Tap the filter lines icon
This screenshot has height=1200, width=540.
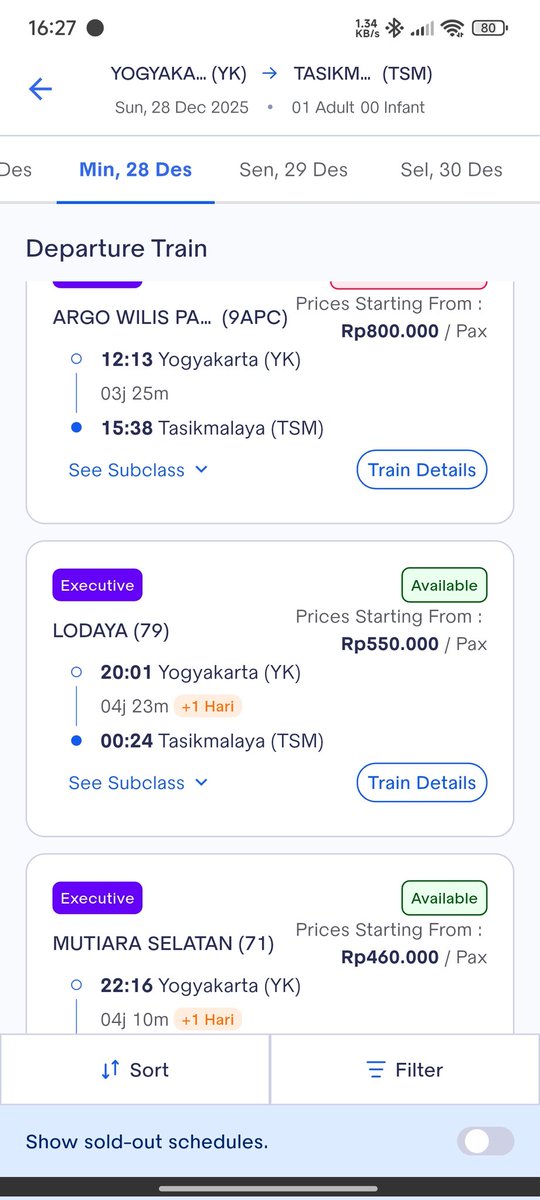click(376, 1070)
